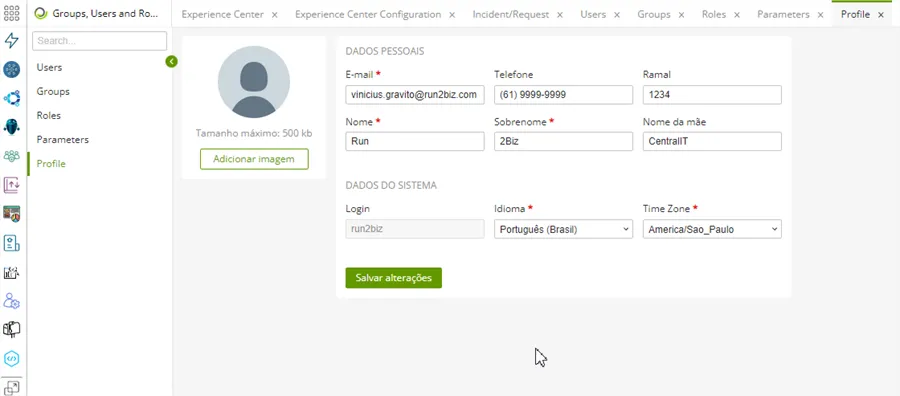Open the user-with-gear settings icon
900x396 pixels.
pos(11,301)
